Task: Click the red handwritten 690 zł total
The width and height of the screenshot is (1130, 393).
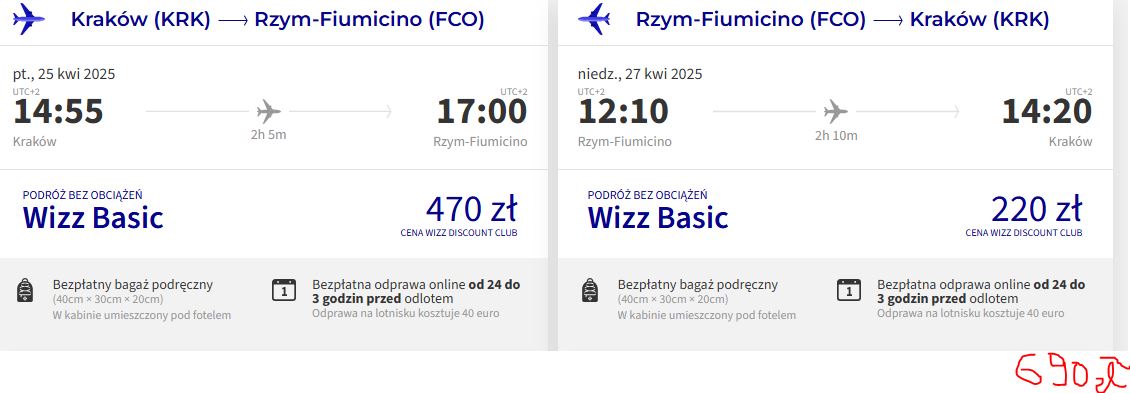Action: 1072,372
